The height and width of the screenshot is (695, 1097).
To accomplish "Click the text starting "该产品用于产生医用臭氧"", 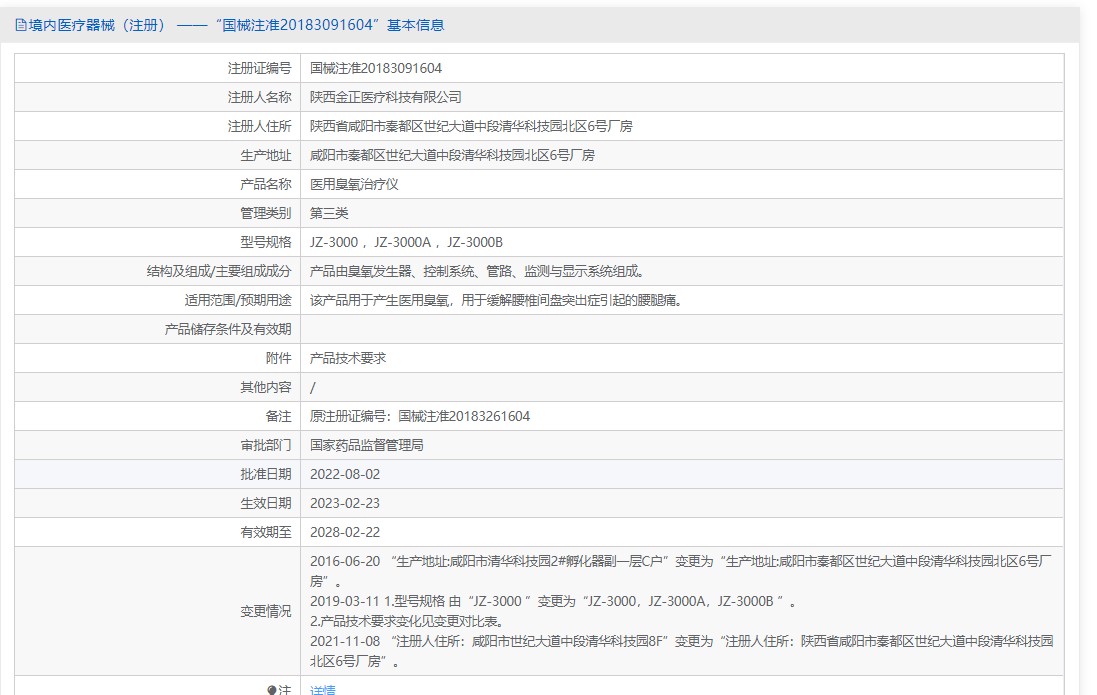I will coord(496,300).
